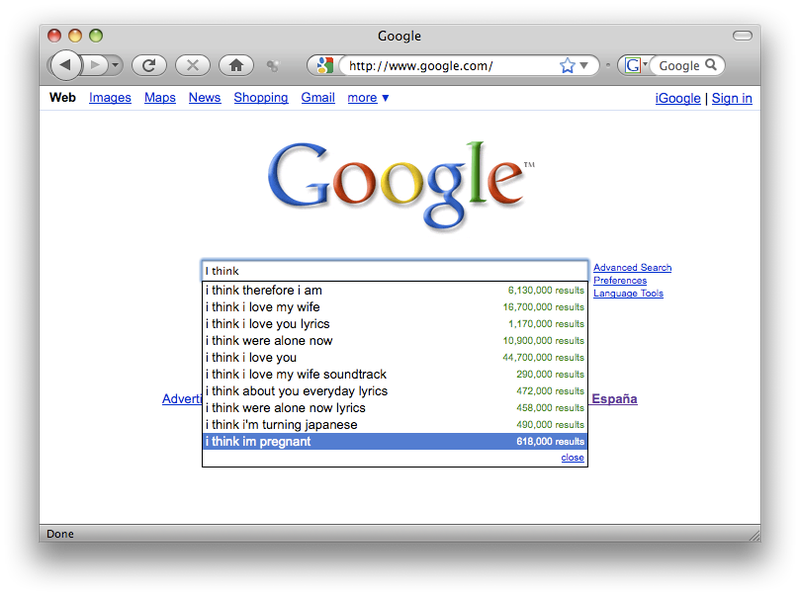
Task: Select highlighted 'i think im pregnant' suggestion
Action: tap(395, 441)
